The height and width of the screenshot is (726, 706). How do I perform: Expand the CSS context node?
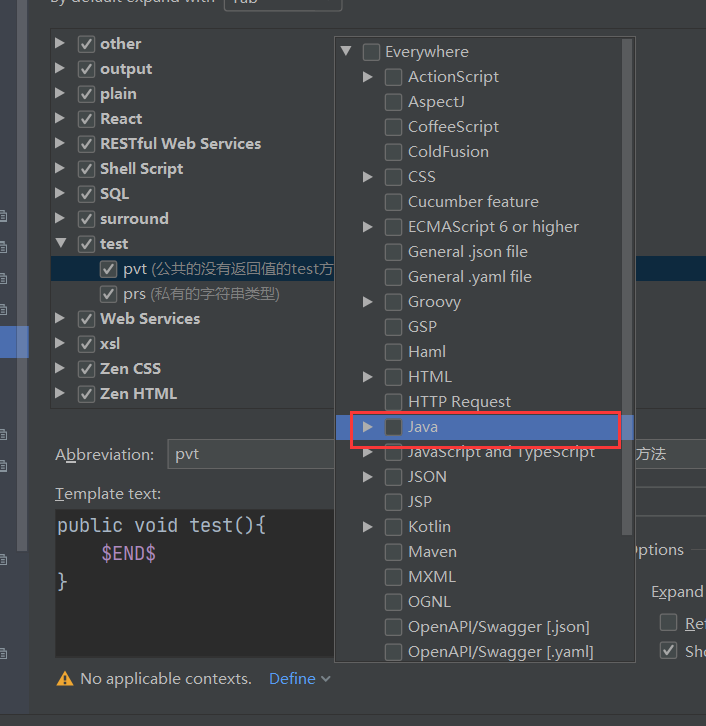(368, 177)
